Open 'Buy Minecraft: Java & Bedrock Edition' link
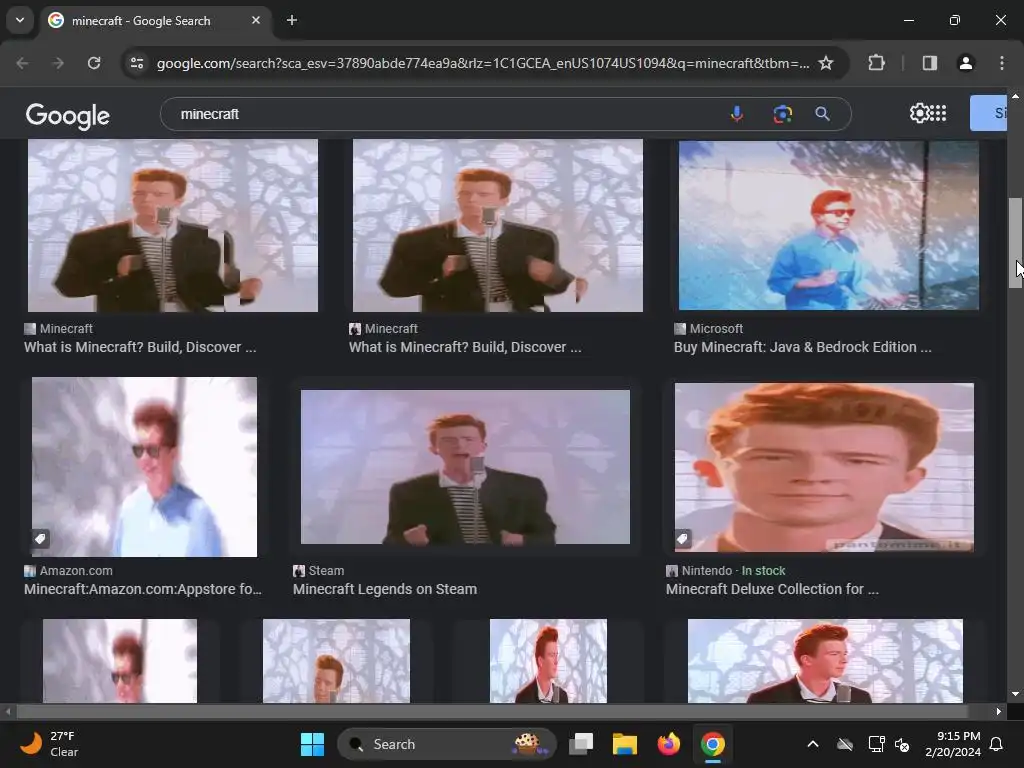 point(803,347)
